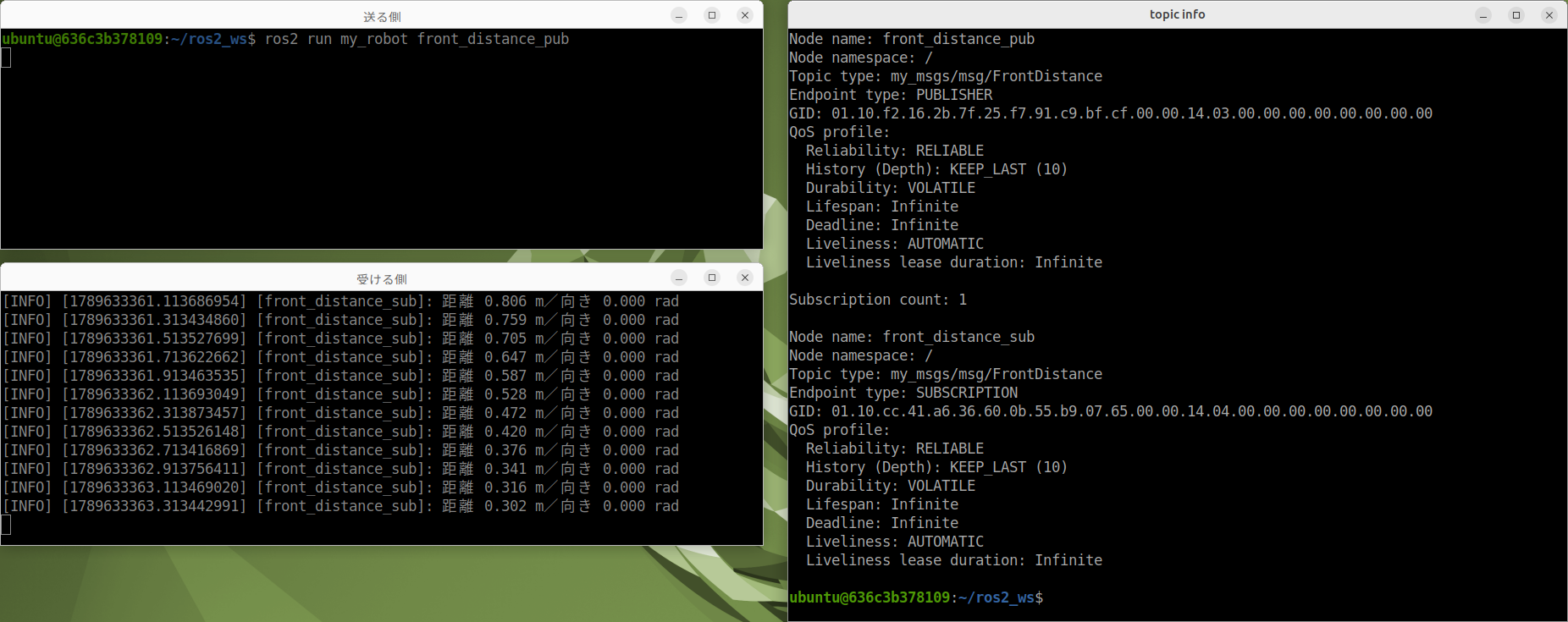Image resolution: width=1568 pixels, height=622 pixels.
Task: Click the timestamp 1789633363.313442991 in the log
Action: tap(154, 506)
